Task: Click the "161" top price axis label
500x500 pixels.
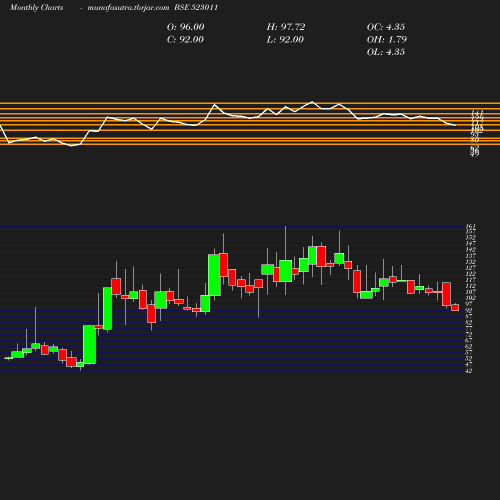Action: pyautogui.click(x=470, y=227)
